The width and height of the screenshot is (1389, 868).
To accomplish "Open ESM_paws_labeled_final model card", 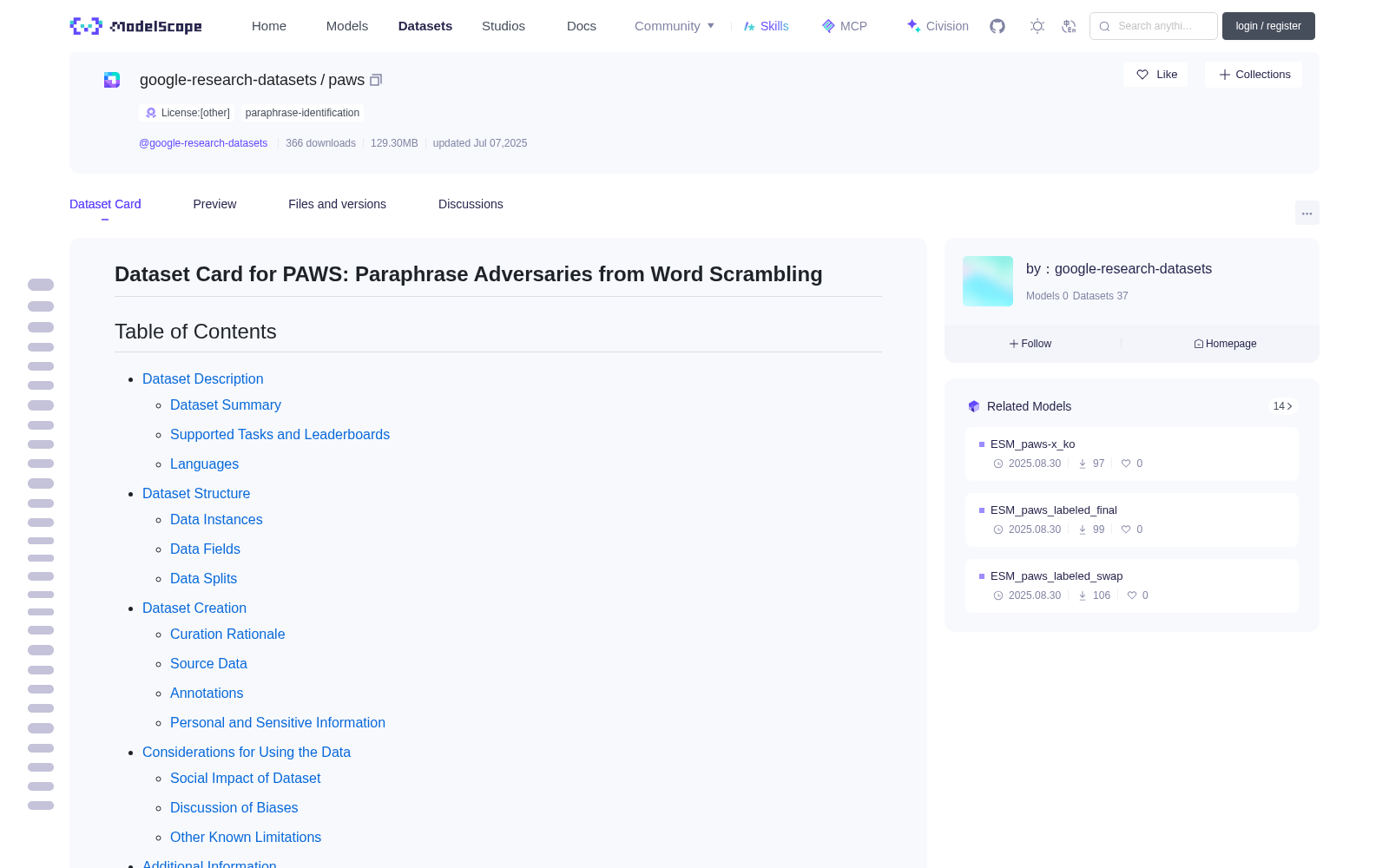I will [1132, 520].
